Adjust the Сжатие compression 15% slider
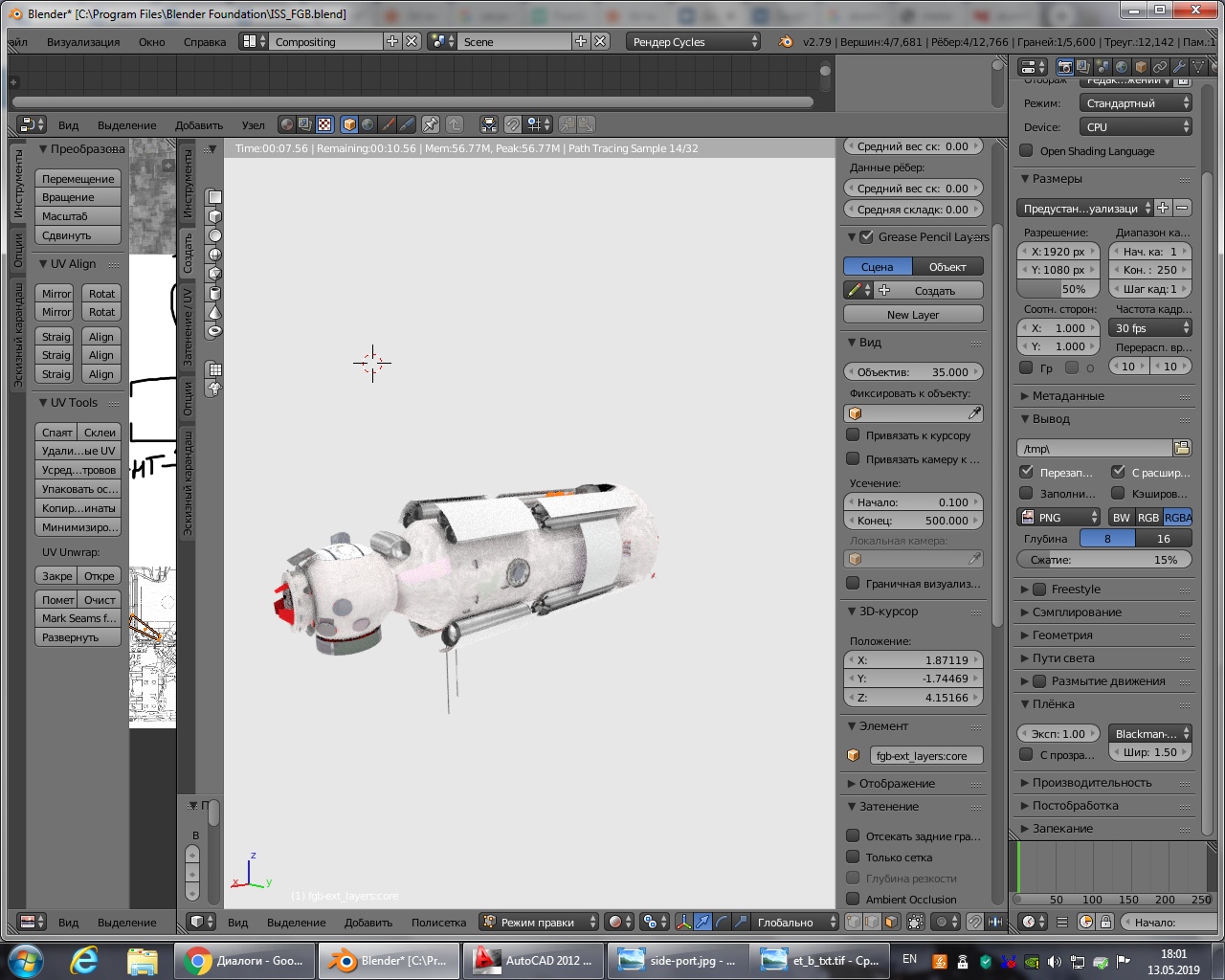Viewport: 1225px width, 980px height. click(x=1104, y=560)
